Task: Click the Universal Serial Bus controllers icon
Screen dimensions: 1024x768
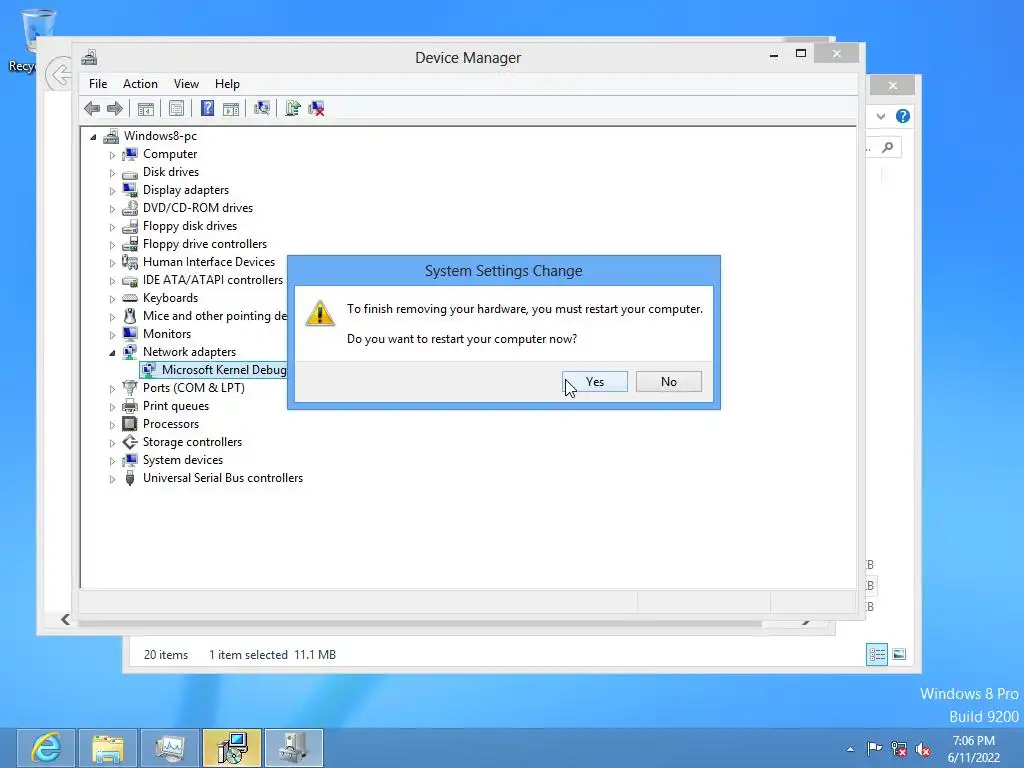Action: 130,478
